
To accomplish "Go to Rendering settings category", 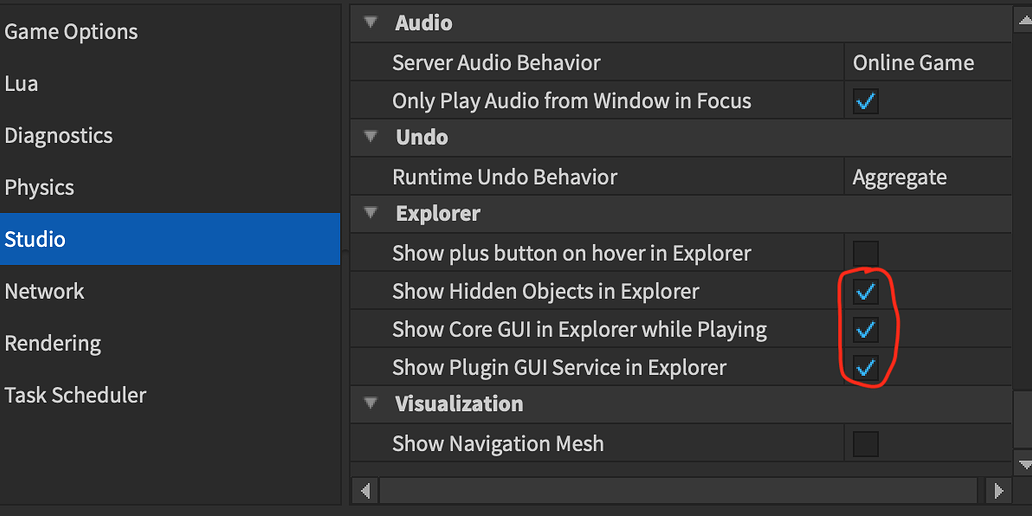I will (x=52, y=344).
